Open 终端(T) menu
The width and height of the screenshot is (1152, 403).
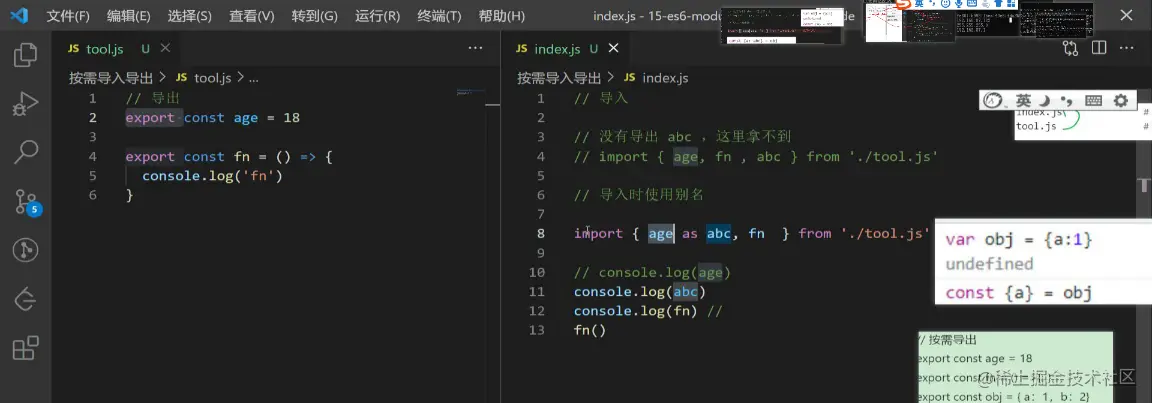[439, 15]
